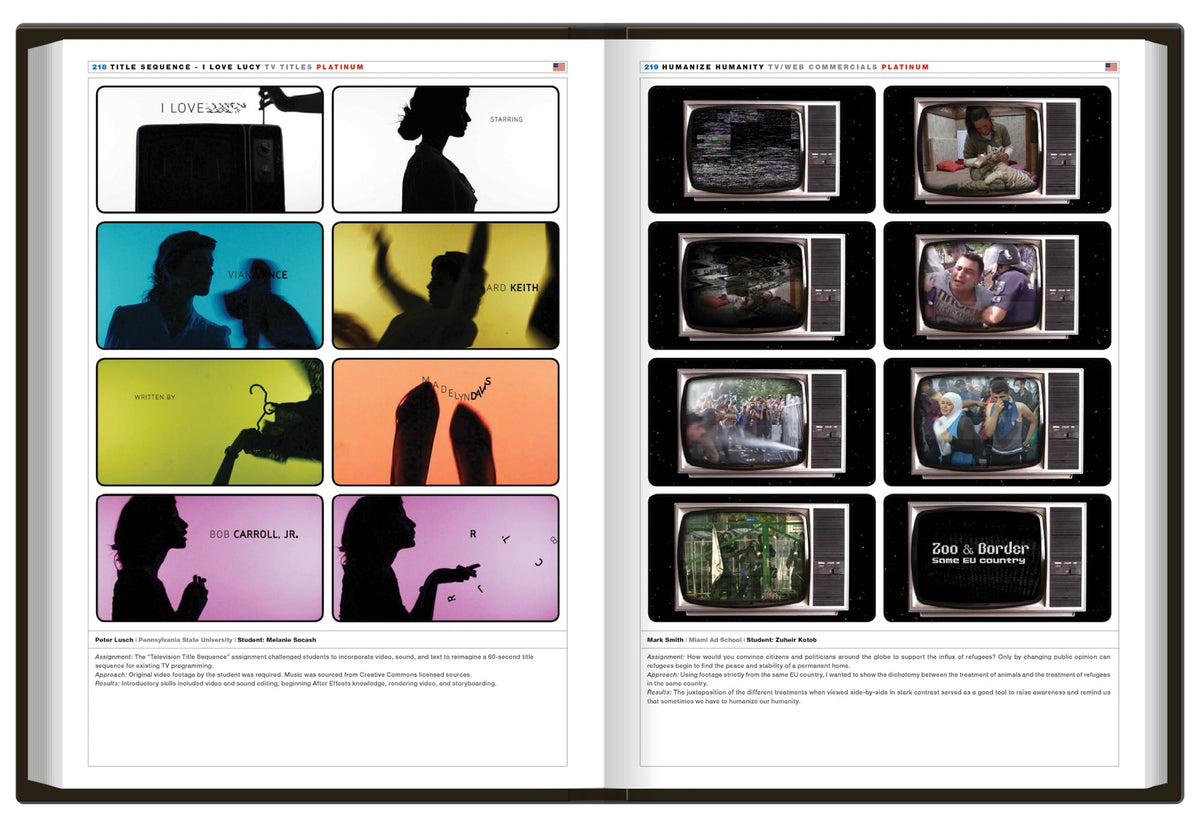Select 'Miami Ad School' in the credits
The width and height of the screenshot is (1200, 830).
(x=715, y=640)
